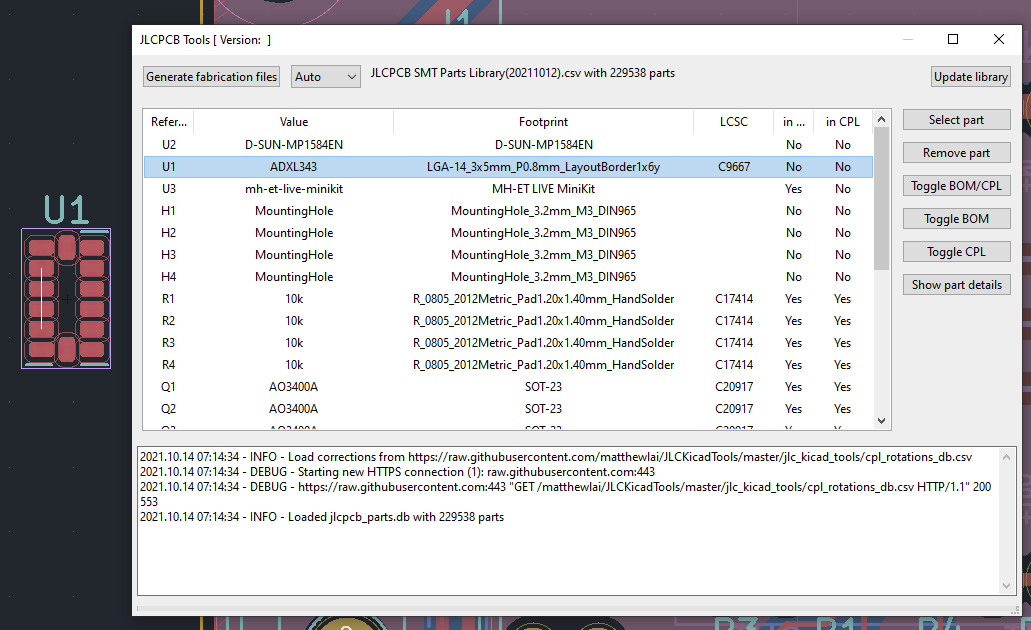Sort the list by LCSC column
This screenshot has height=630, width=1031.
(x=733, y=121)
